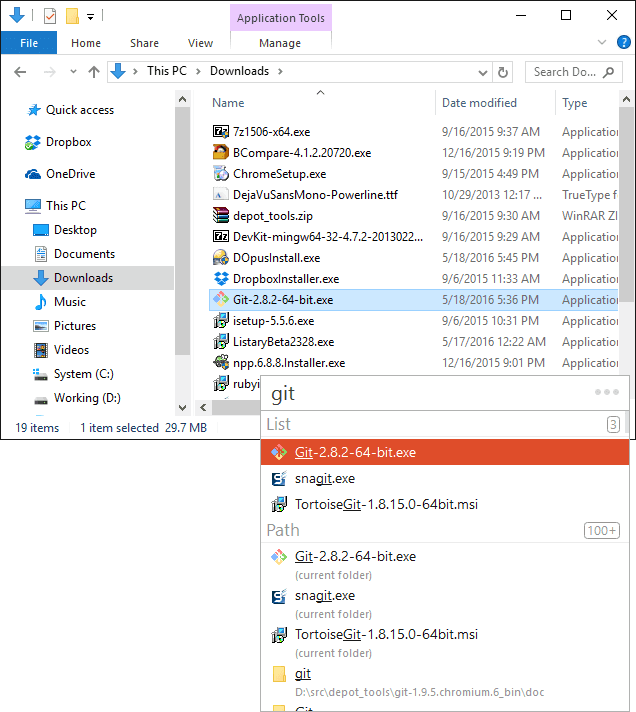
Task: Click the Git icon in highlighted Listary result
Action: click(x=279, y=452)
